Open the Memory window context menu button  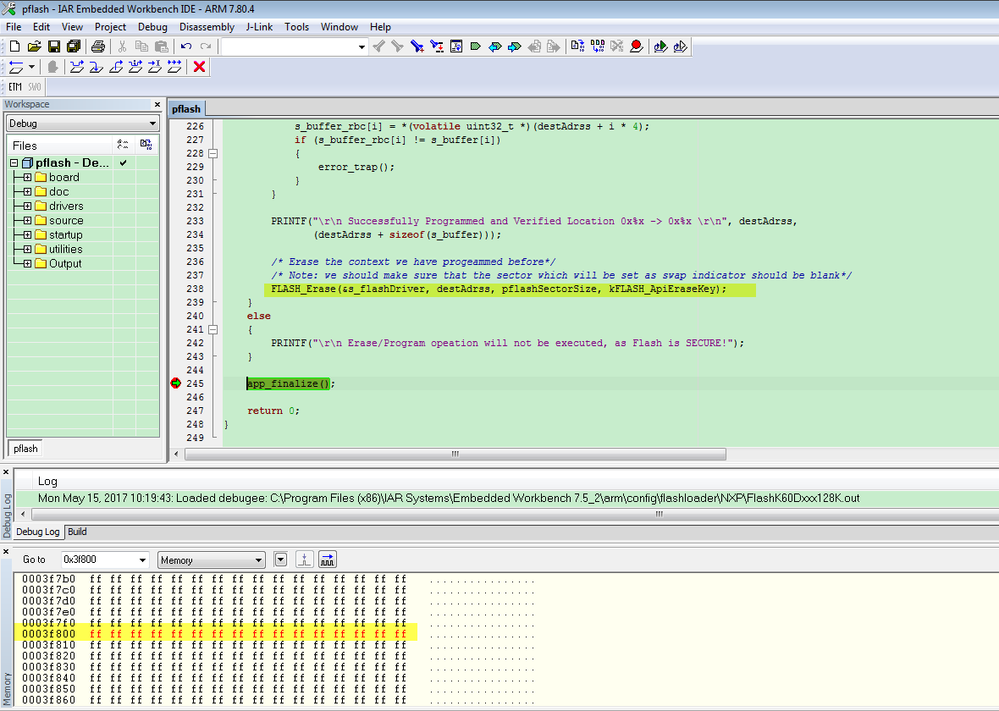(x=280, y=559)
